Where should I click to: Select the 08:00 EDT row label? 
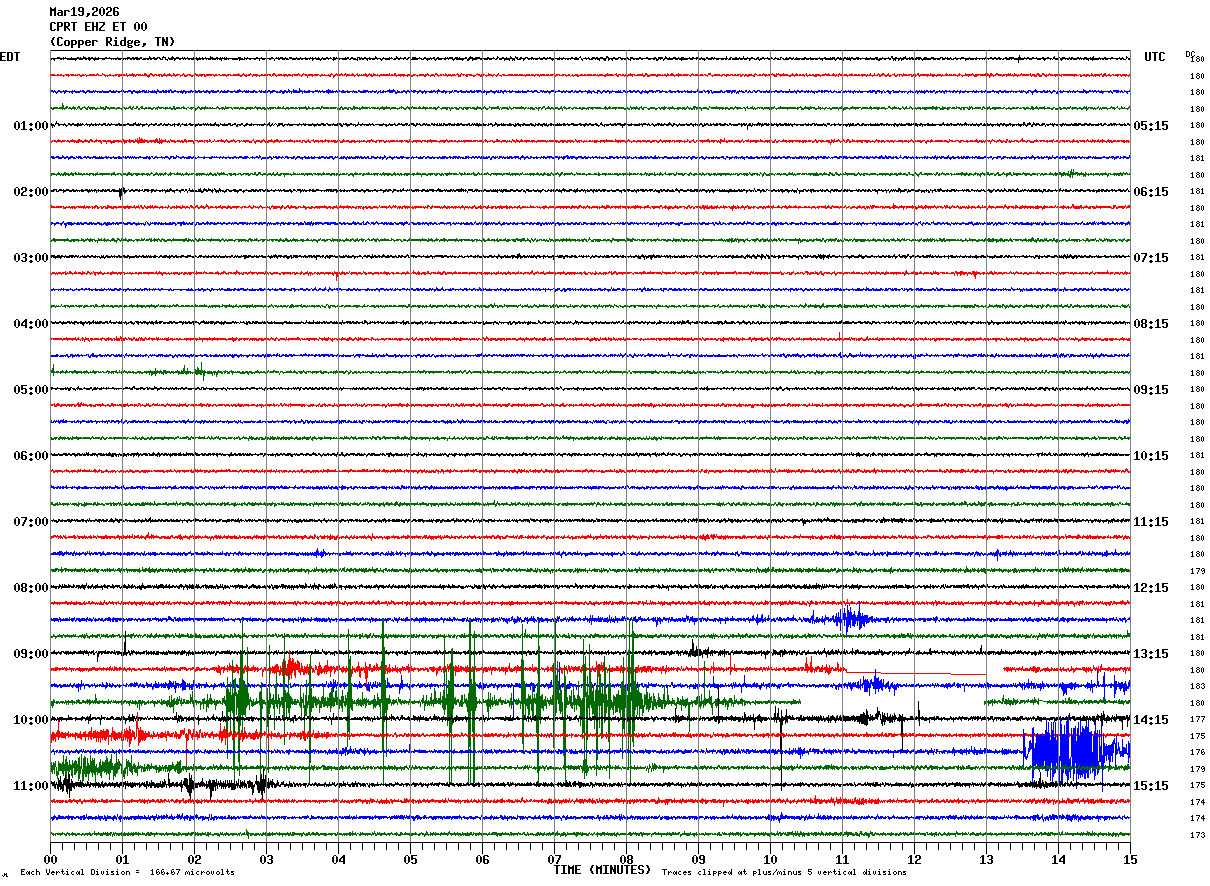30,588
